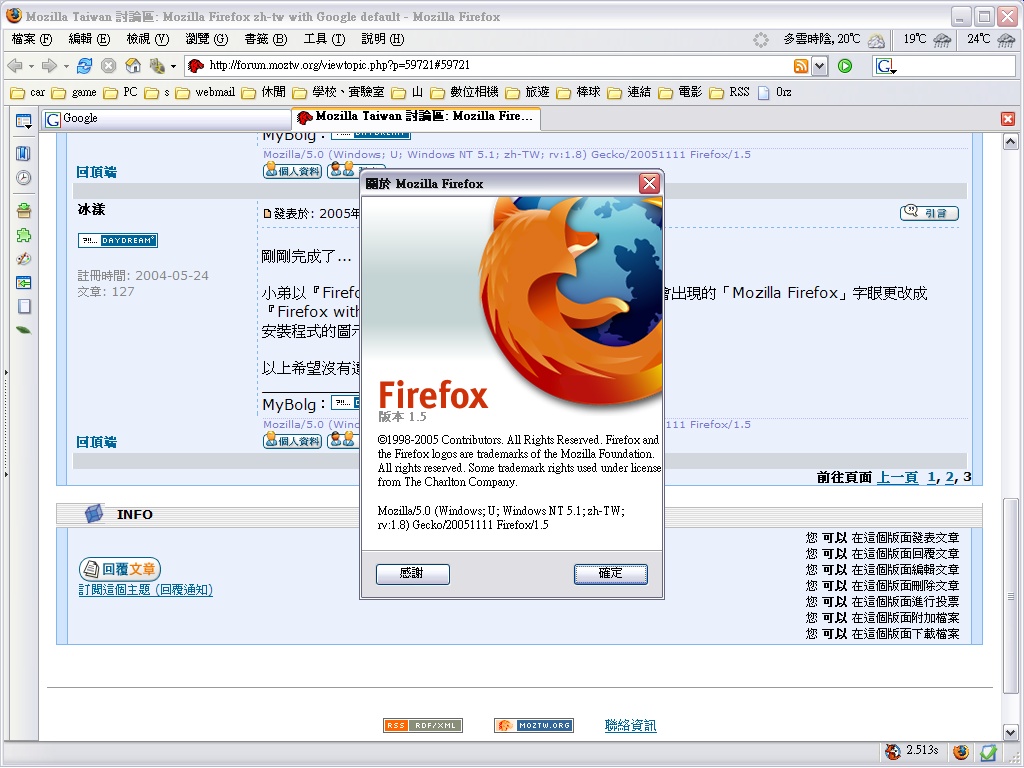Click the current weather cloudy icon

tap(876, 40)
